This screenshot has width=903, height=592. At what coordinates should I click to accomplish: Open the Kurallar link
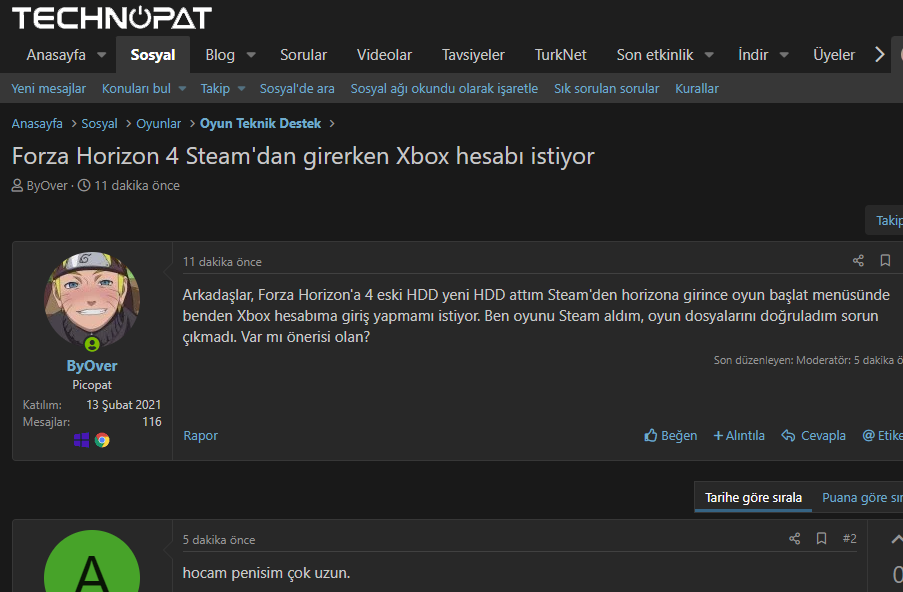tap(697, 89)
